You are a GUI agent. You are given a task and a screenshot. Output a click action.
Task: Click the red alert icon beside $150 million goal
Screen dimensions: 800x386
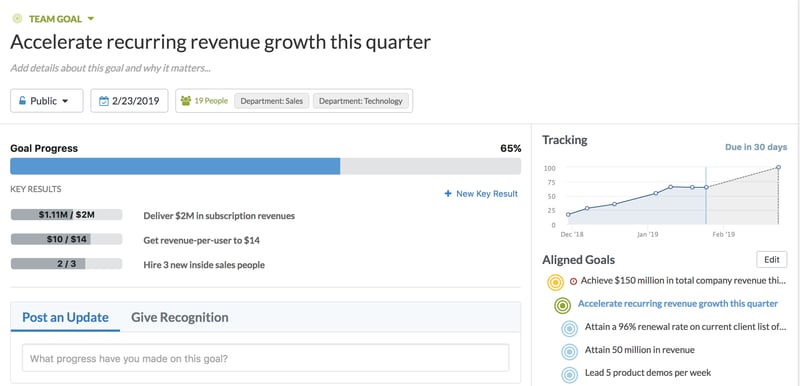tap(573, 281)
